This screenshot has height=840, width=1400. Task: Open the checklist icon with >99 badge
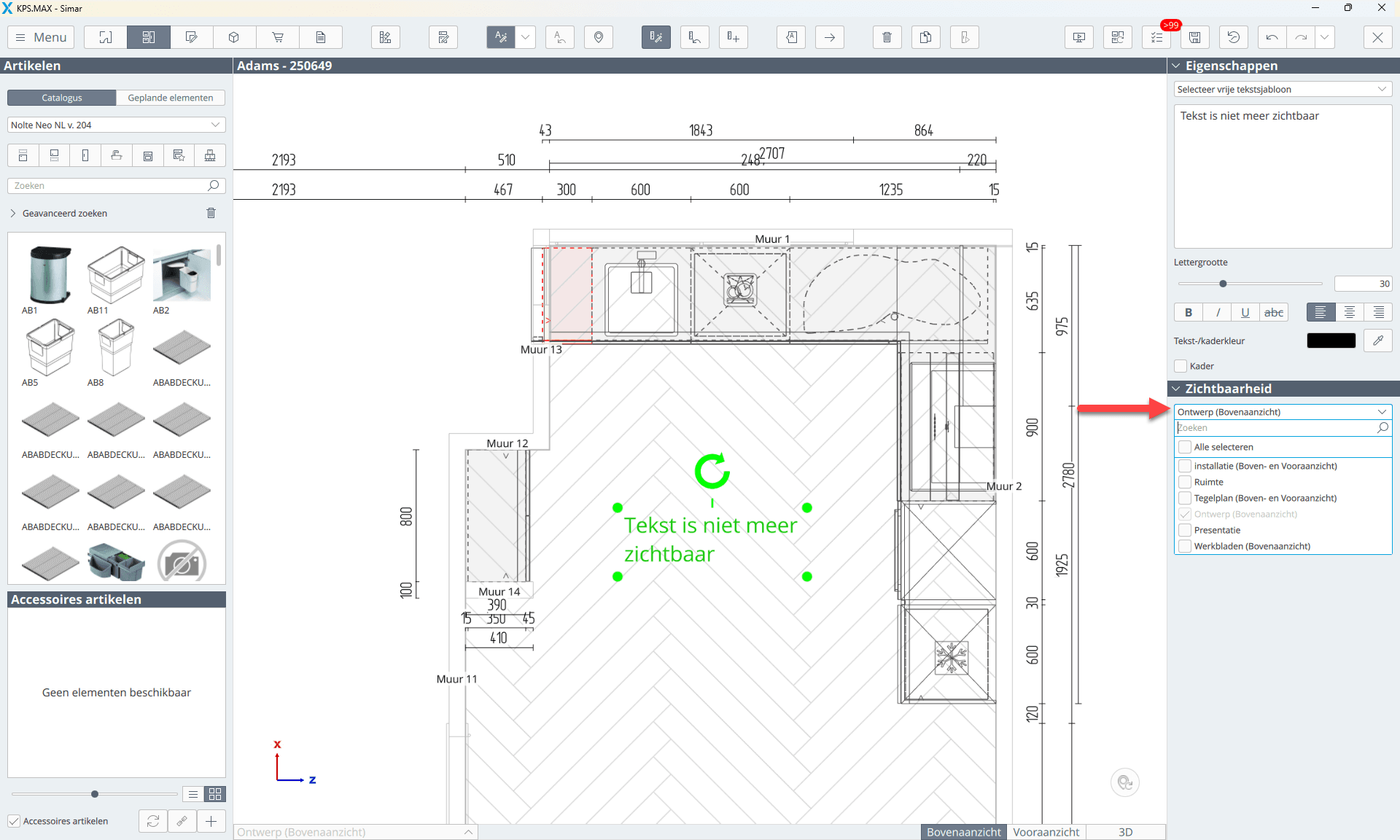pos(1156,37)
